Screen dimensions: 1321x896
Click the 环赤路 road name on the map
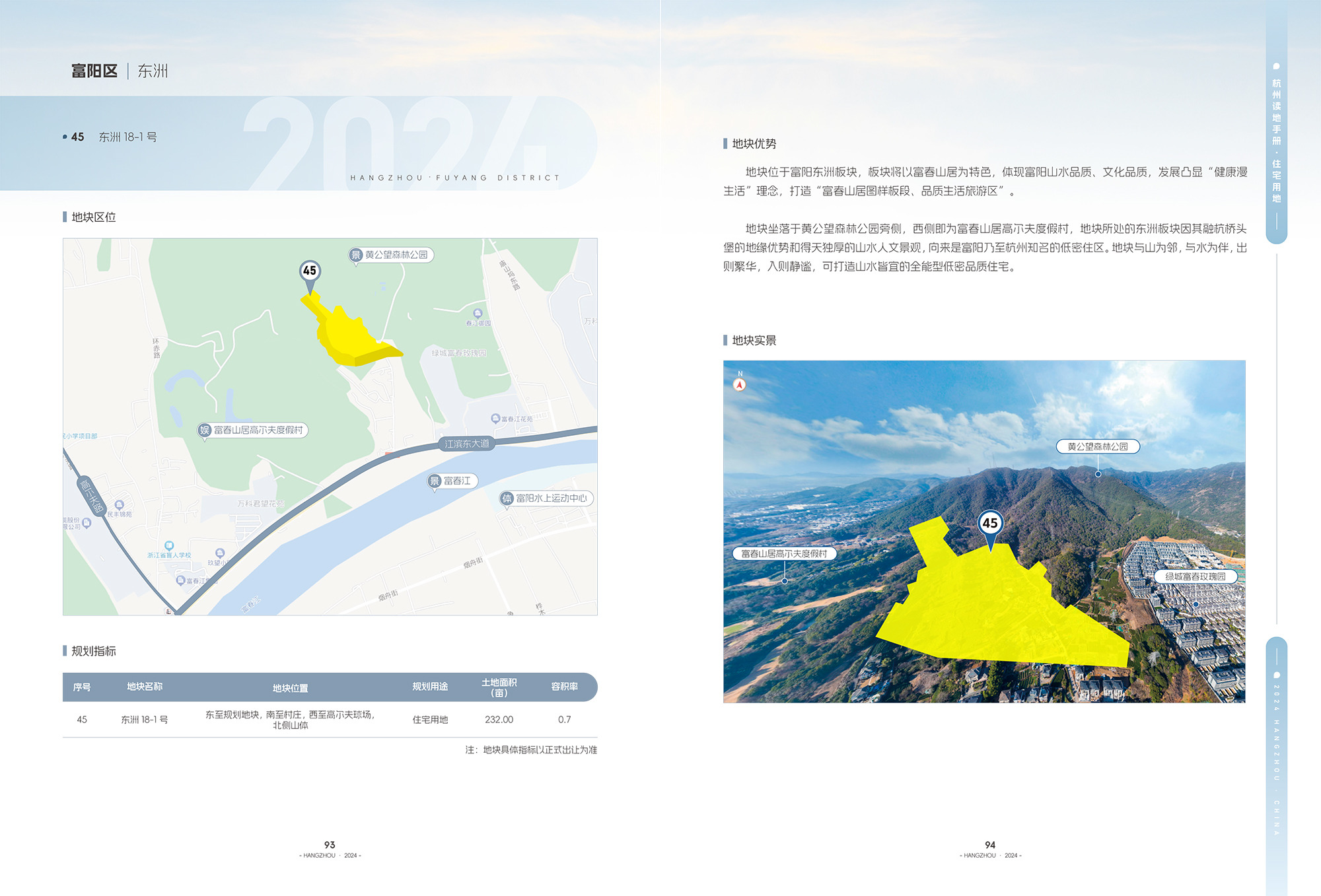click(157, 348)
